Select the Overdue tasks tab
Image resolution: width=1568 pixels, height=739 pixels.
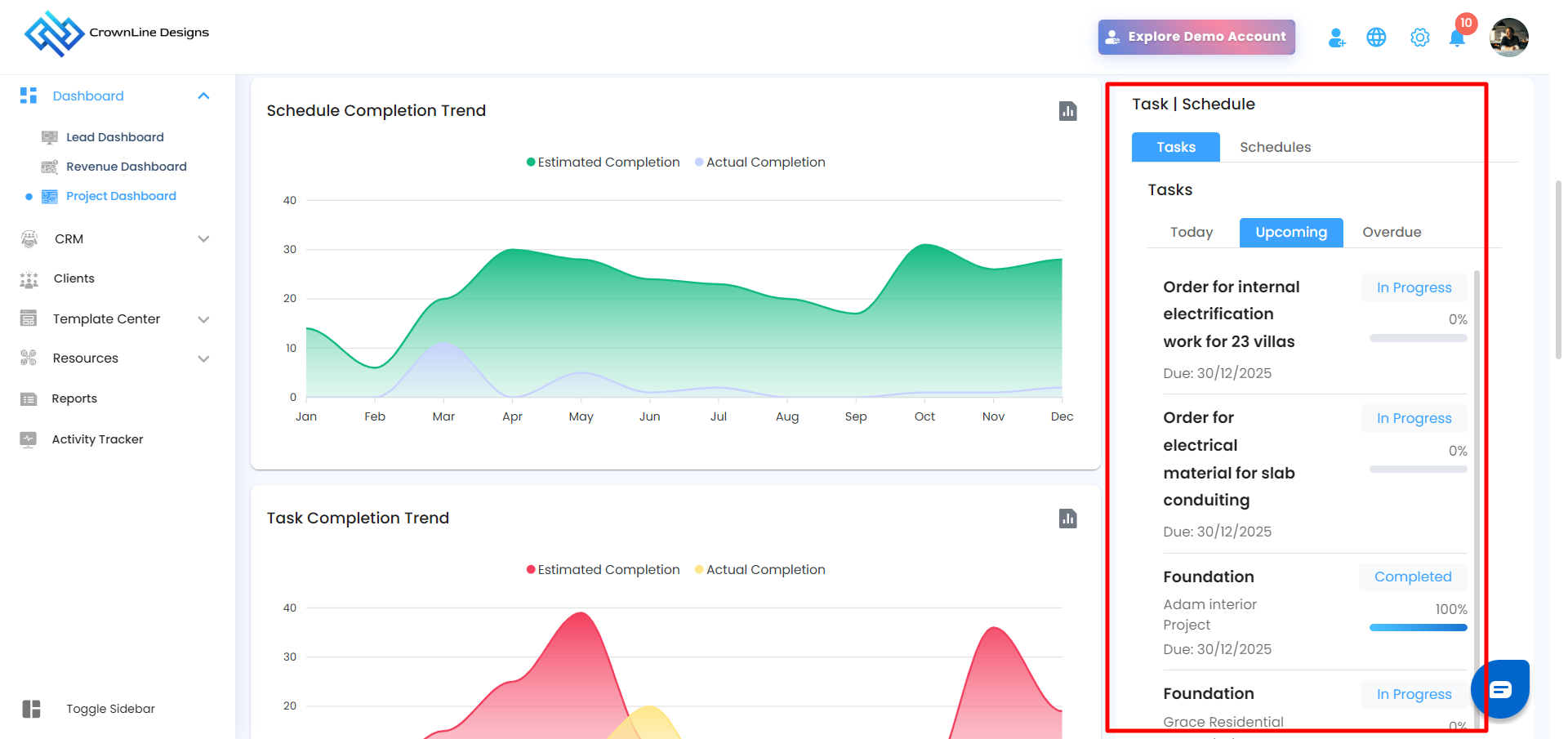click(x=1391, y=233)
